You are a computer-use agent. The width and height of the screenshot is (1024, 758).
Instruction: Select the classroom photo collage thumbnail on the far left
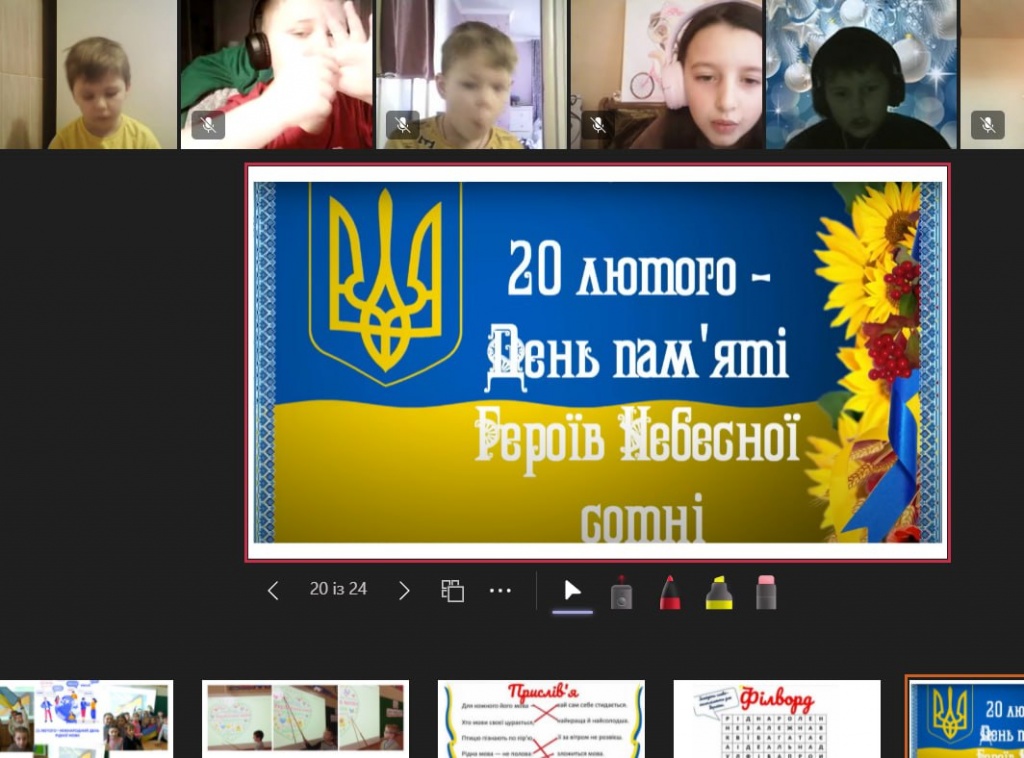point(86,718)
